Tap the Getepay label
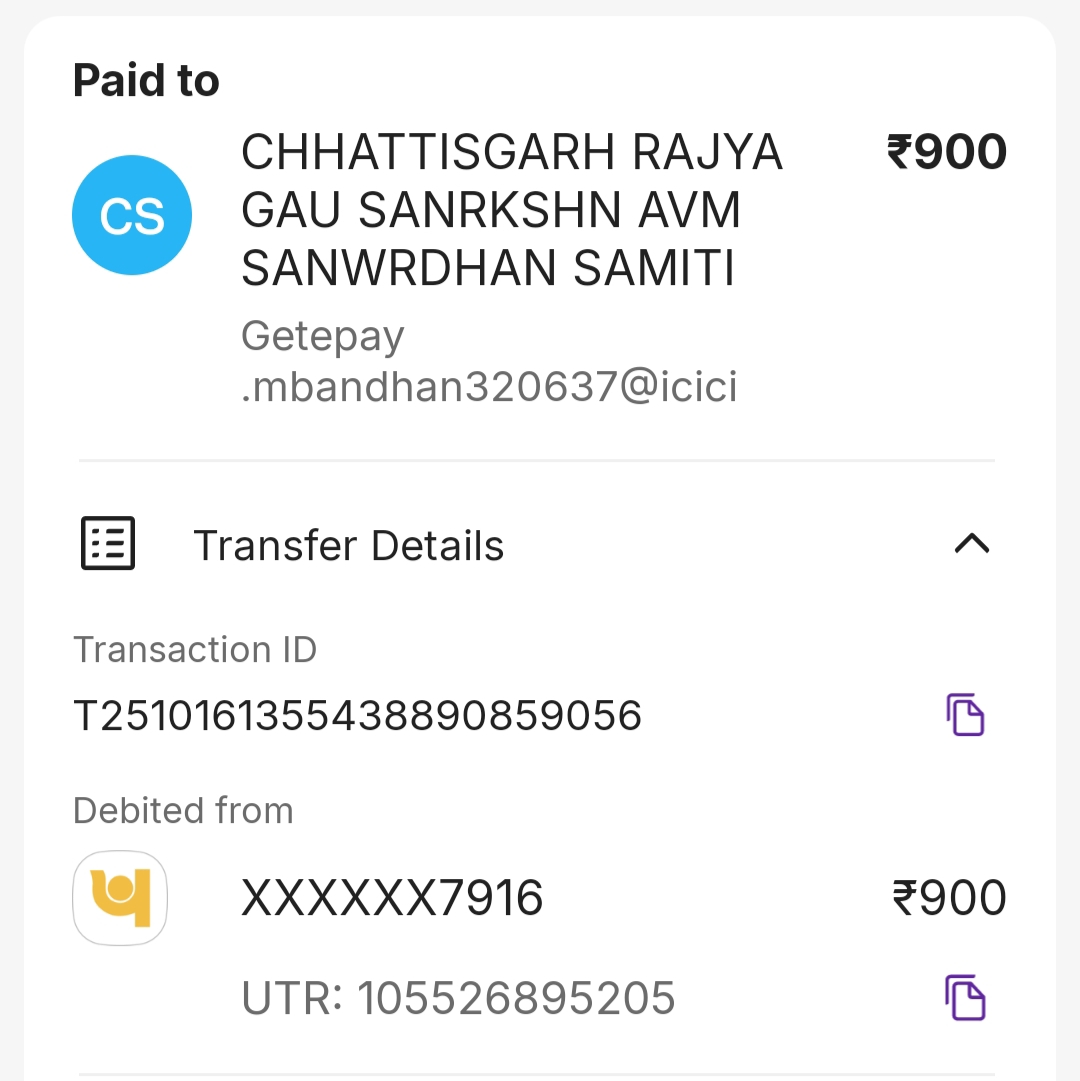Image resolution: width=1080 pixels, height=1081 pixels. 322,336
